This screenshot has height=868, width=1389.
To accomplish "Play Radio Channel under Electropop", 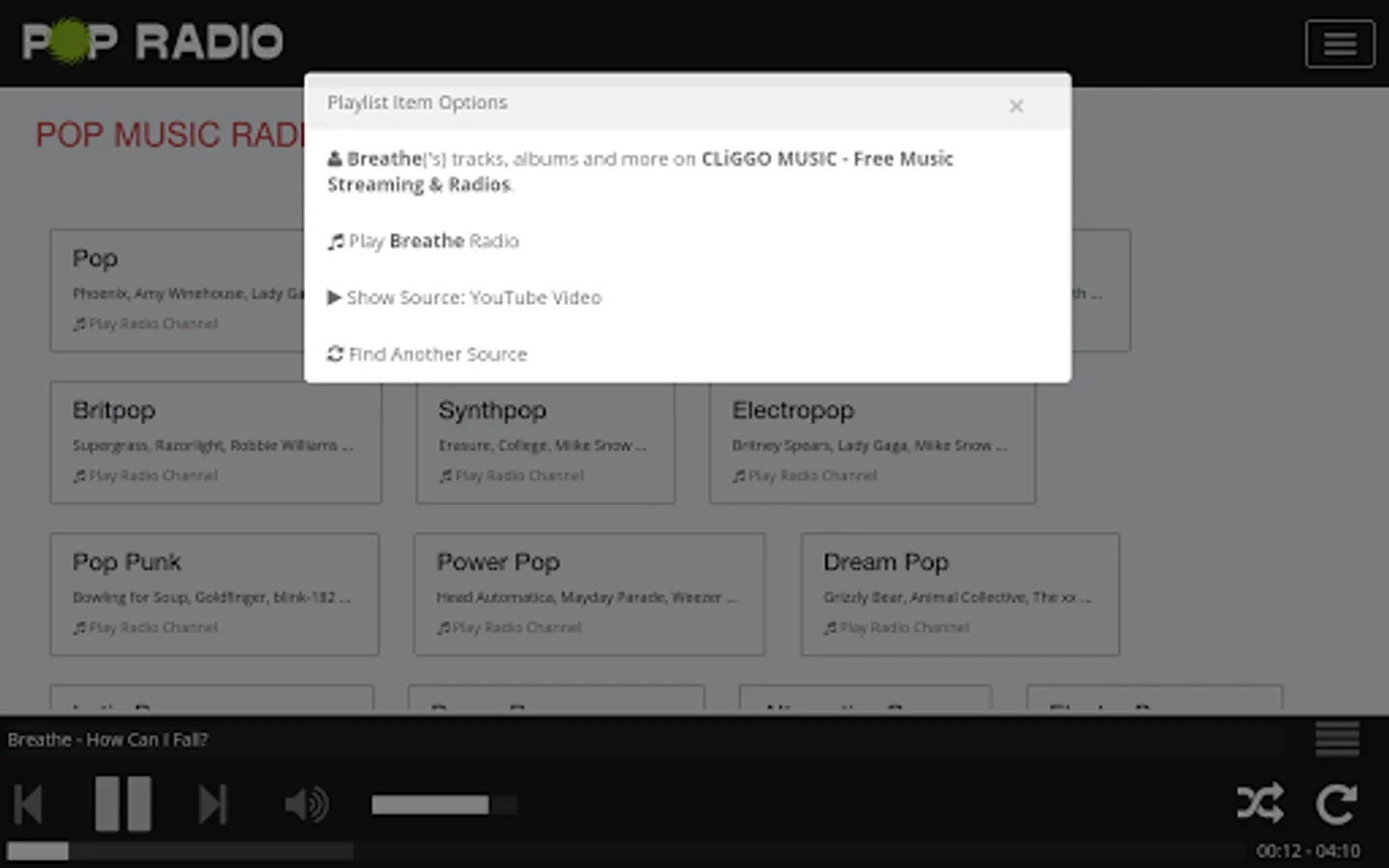I will coord(805,475).
